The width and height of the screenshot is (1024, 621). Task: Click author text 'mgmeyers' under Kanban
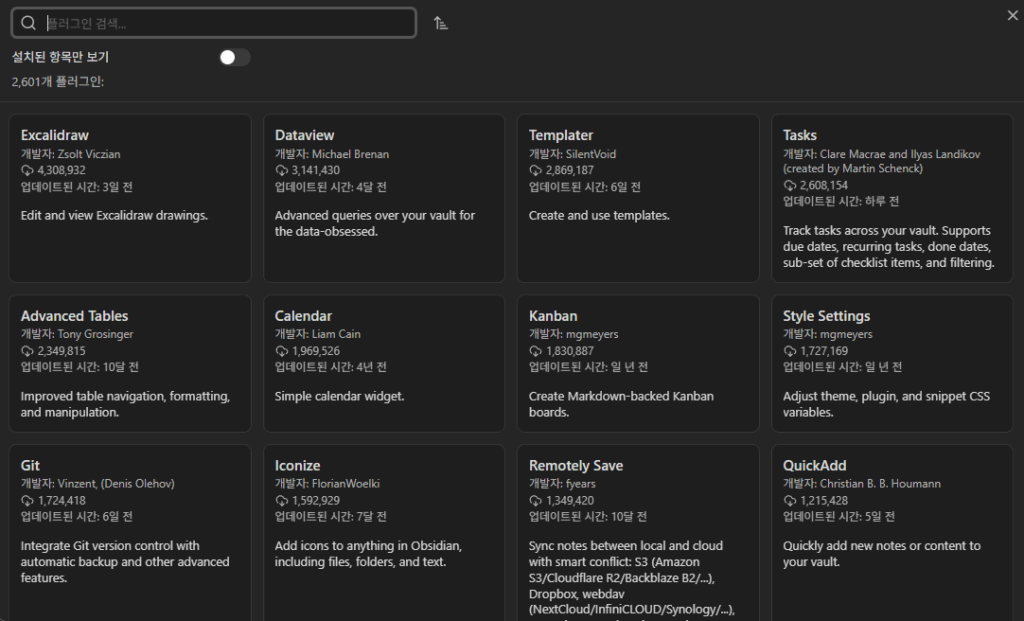coord(592,334)
